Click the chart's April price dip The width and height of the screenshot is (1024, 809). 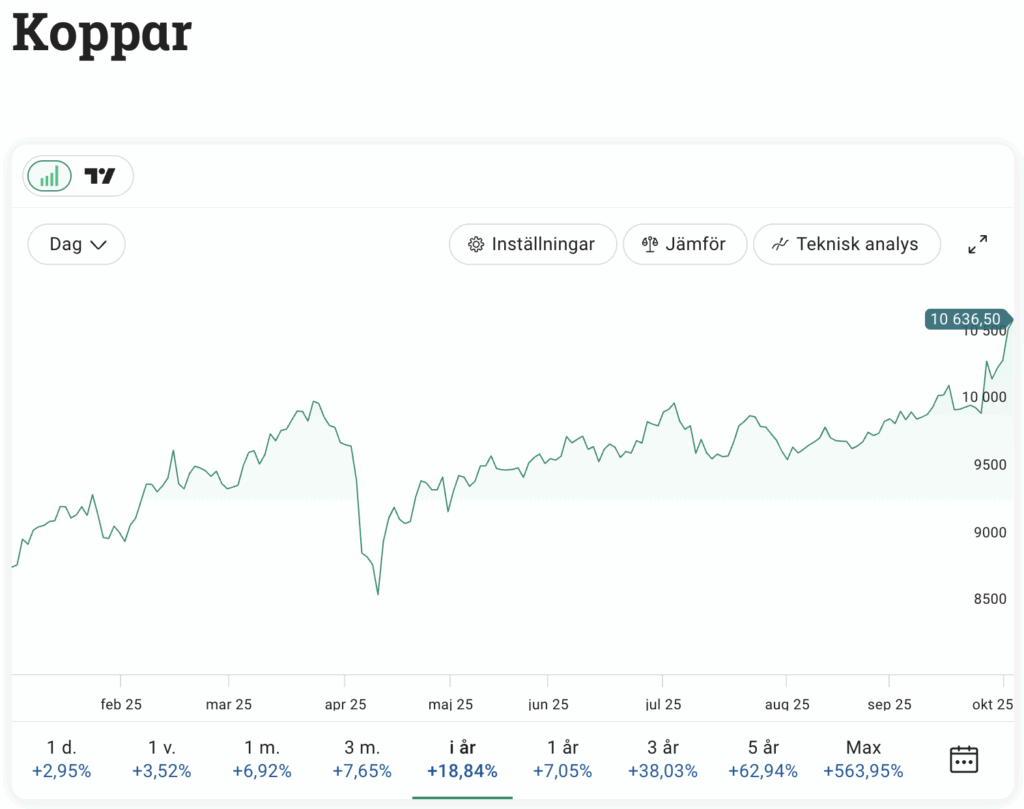point(377,592)
